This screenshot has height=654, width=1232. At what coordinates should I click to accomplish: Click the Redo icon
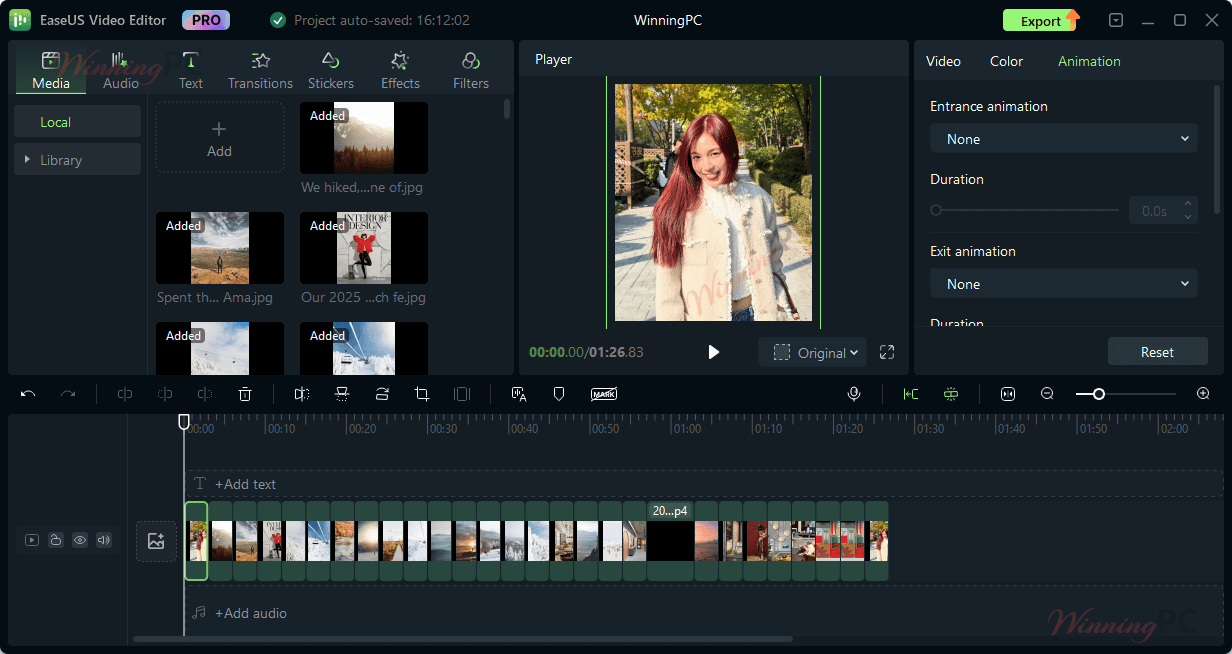68,394
